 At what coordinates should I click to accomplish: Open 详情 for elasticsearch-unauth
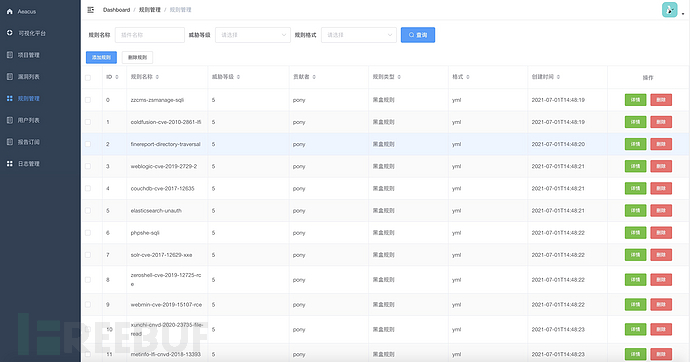point(635,211)
